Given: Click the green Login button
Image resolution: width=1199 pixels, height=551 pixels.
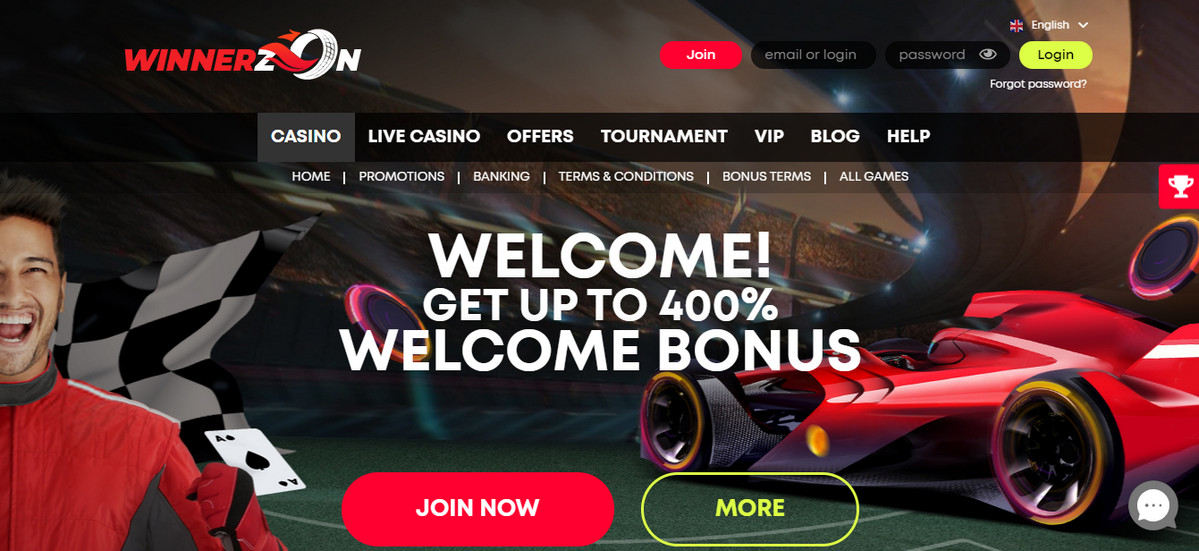Looking at the screenshot, I should tap(1055, 55).
